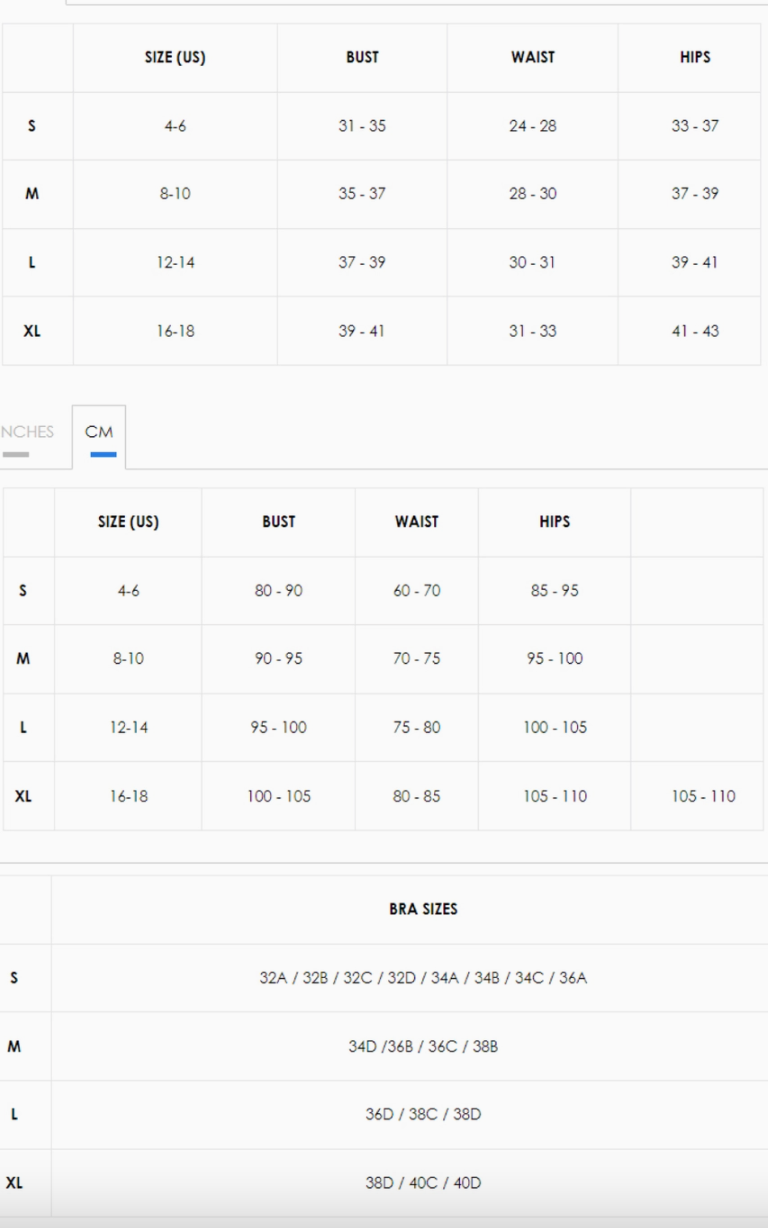
Task: Select the 33 - 37 hips cell
Action: [x=695, y=126]
